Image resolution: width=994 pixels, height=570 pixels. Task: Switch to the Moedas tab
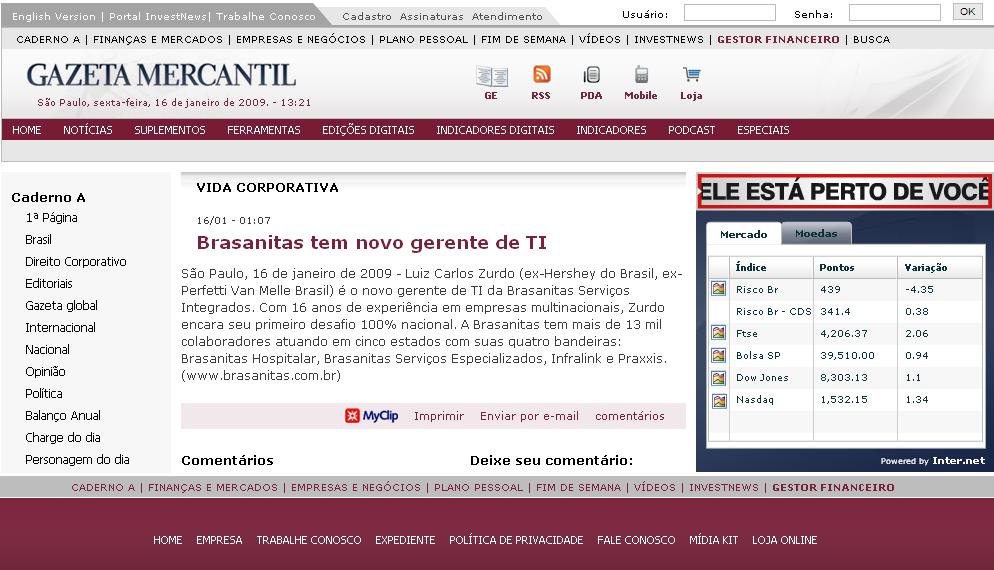tap(816, 234)
